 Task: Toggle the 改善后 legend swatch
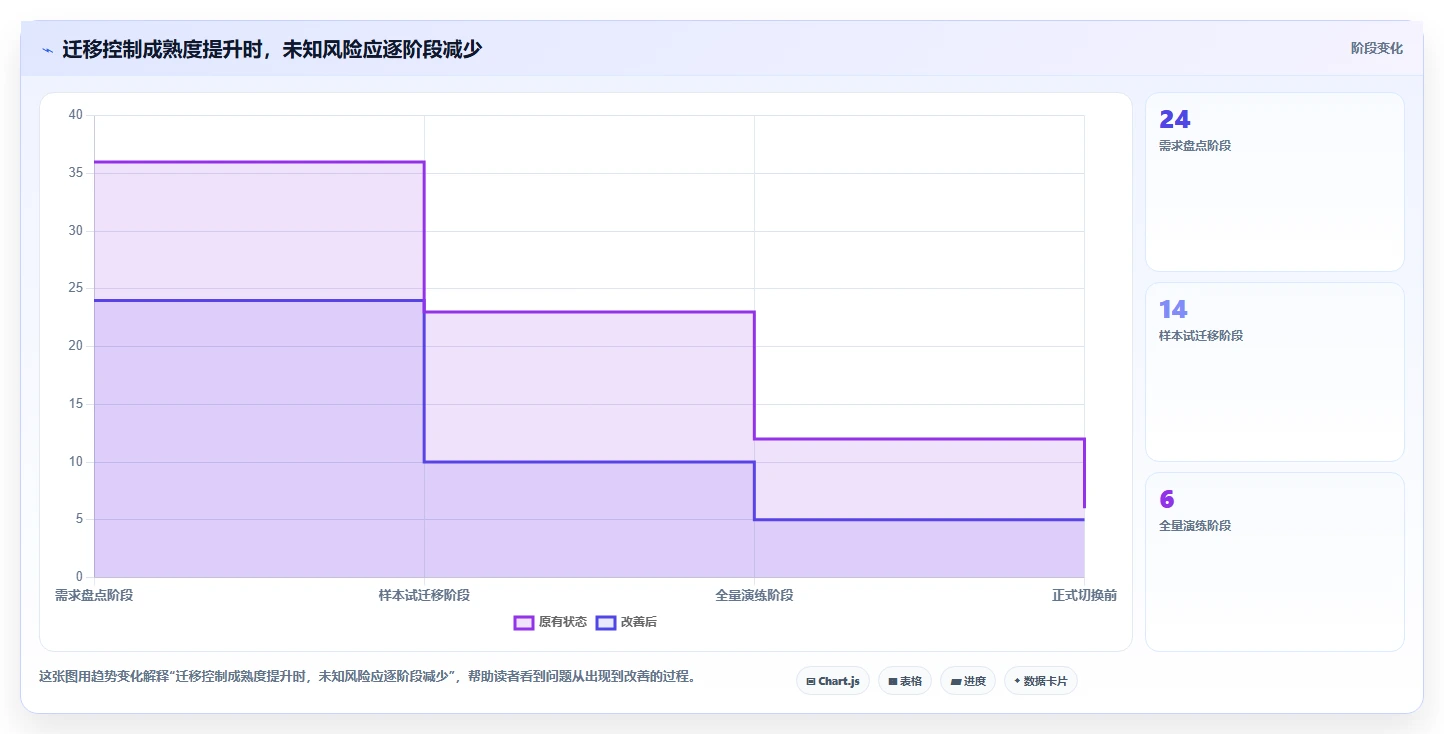pyautogui.click(x=605, y=622)
